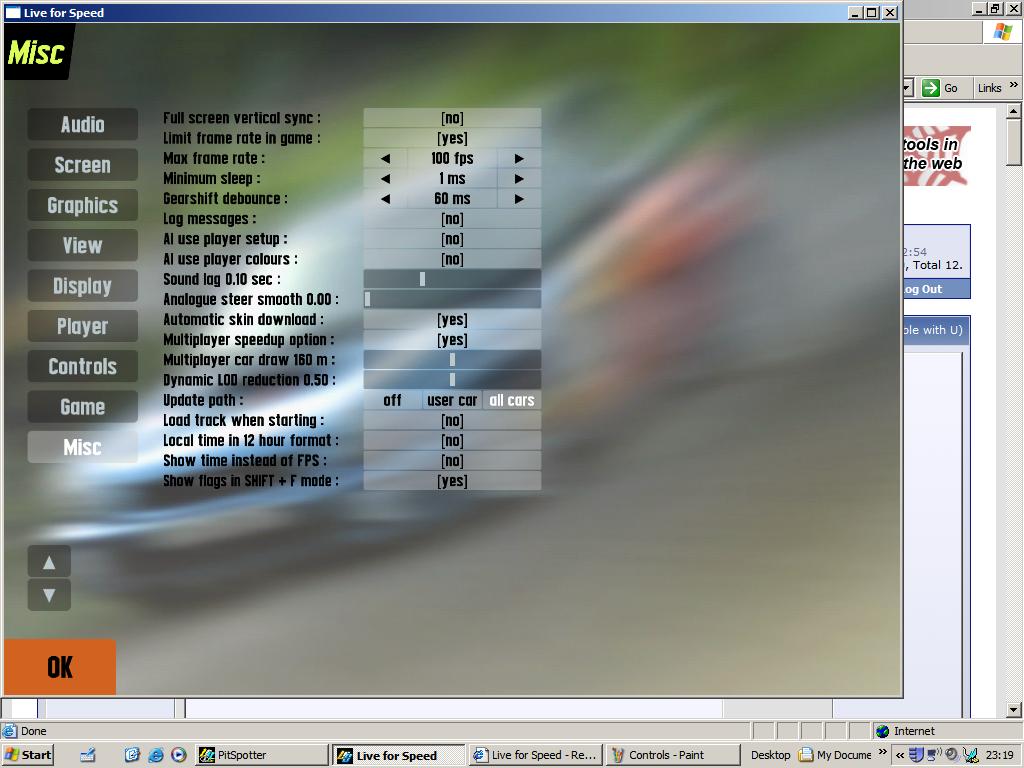The width and height of the screenshot is (1024, 768).
Task: Click the Log Out link in browser
Action: tap(923, 289)
